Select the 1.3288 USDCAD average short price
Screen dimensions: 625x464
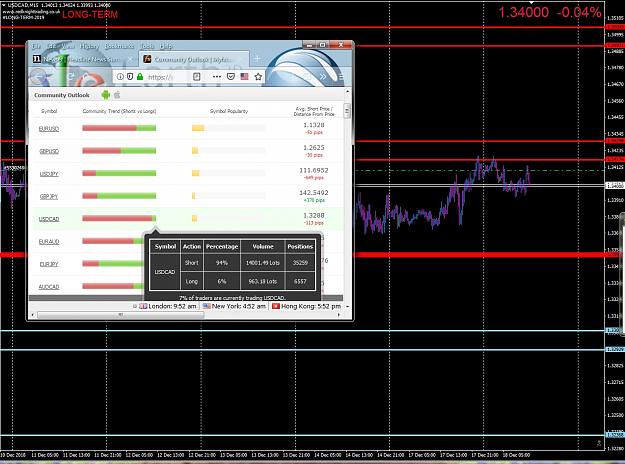tap(314, 215)
